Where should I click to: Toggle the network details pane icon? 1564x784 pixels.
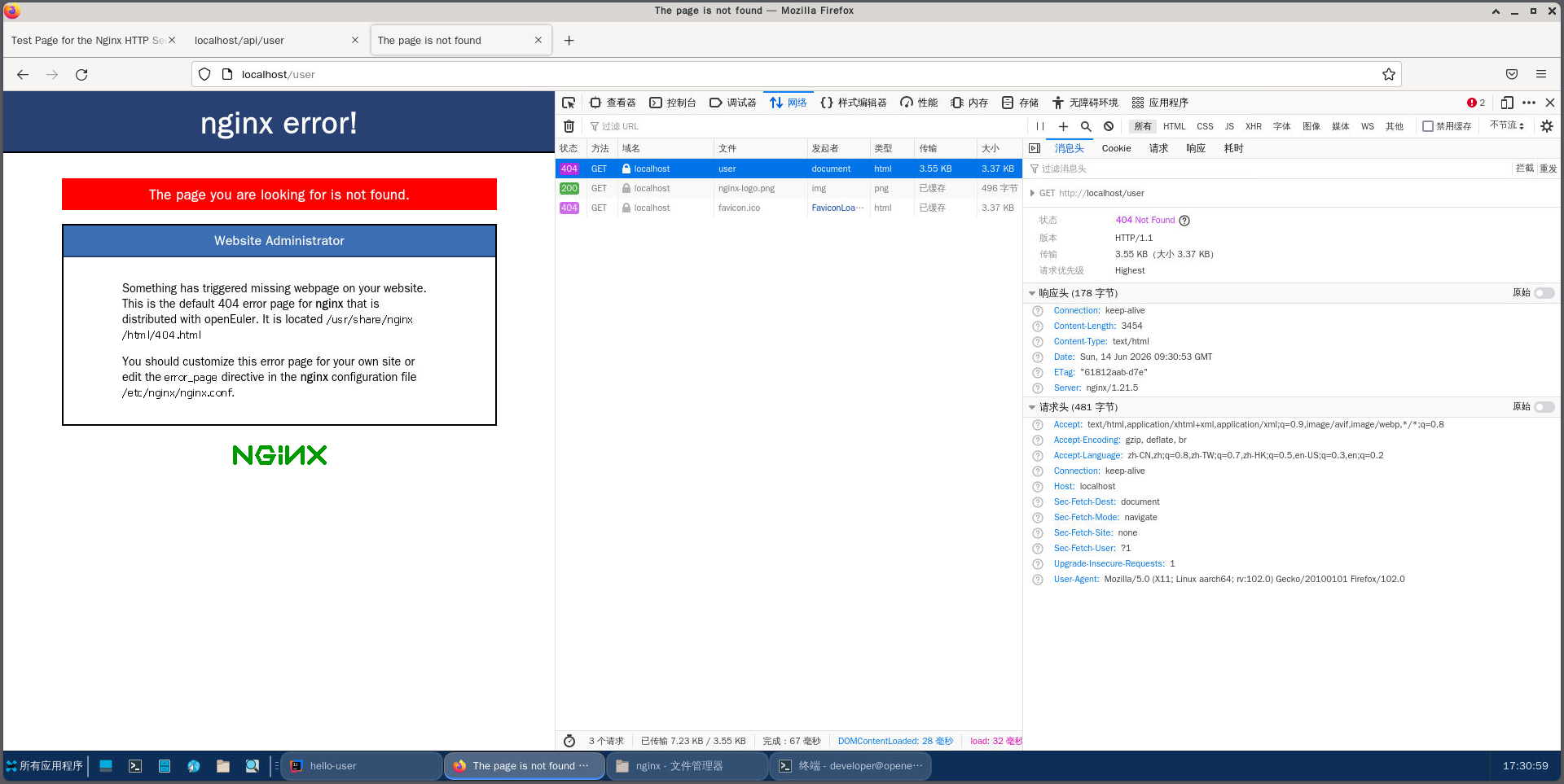click(x=1035, y=148)
